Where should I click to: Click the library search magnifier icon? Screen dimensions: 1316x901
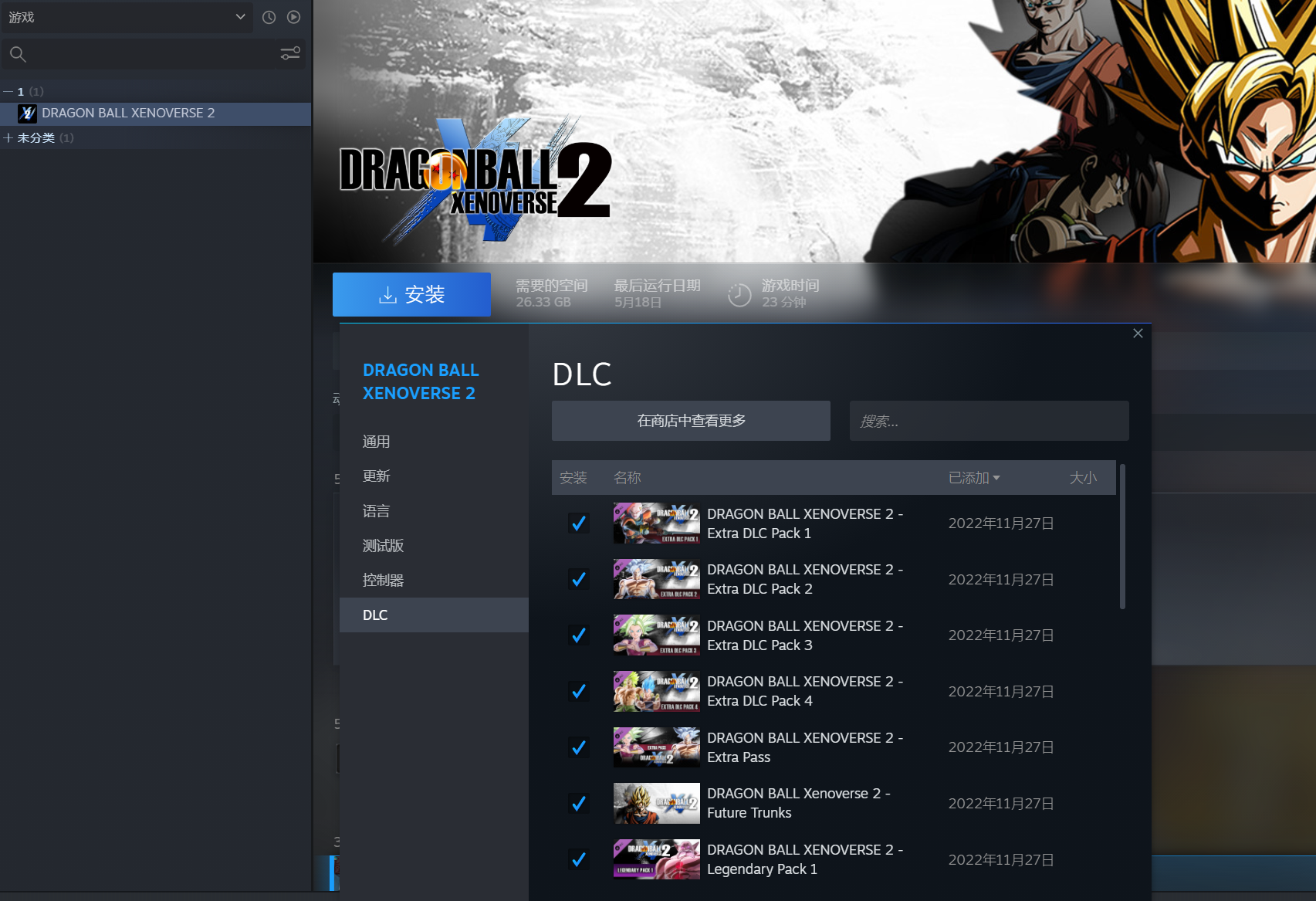click(x=18, y=54)
